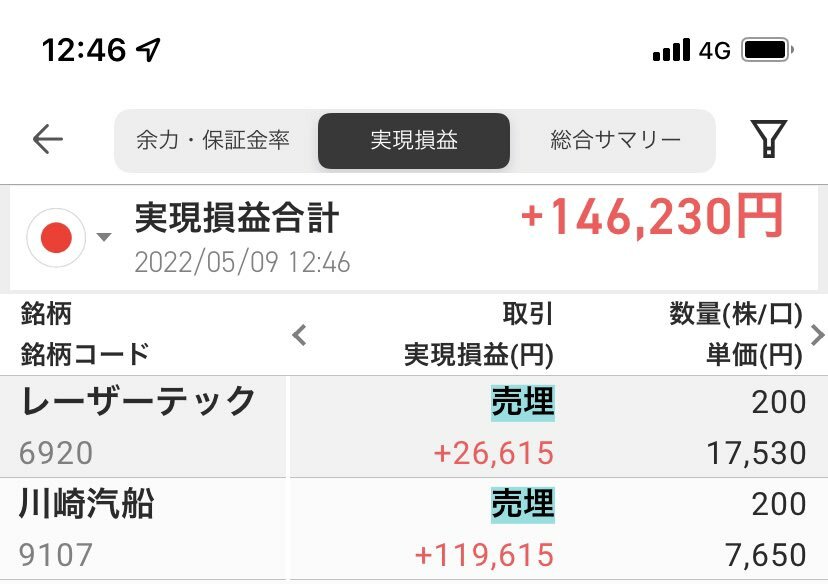Show previous columns with left chevron
The height and width of the screenshot is (584, 828).
tap(299, 335)
